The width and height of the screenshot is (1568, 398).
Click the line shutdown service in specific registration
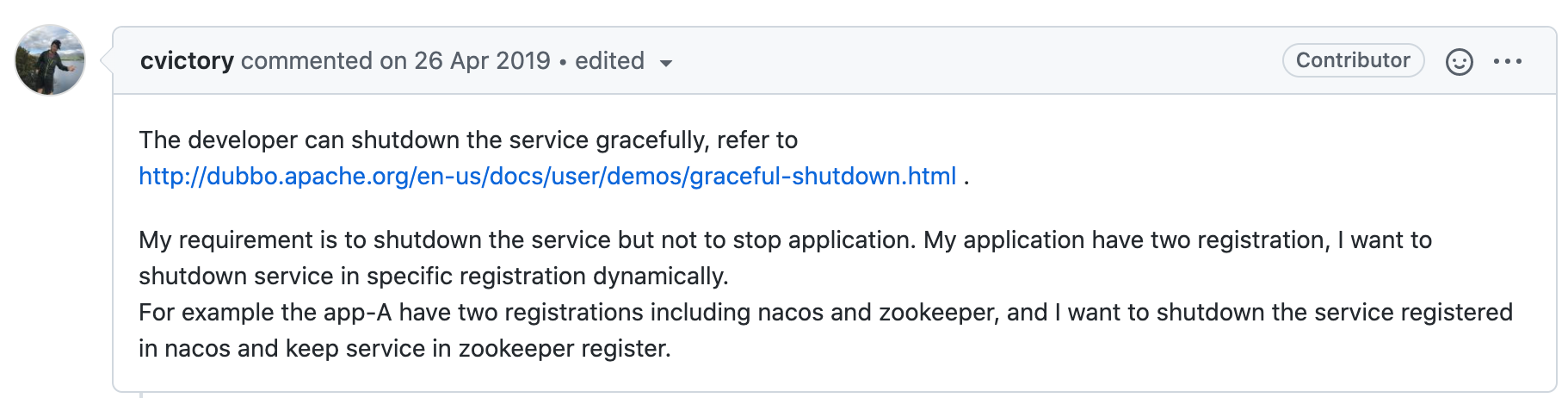433,277
